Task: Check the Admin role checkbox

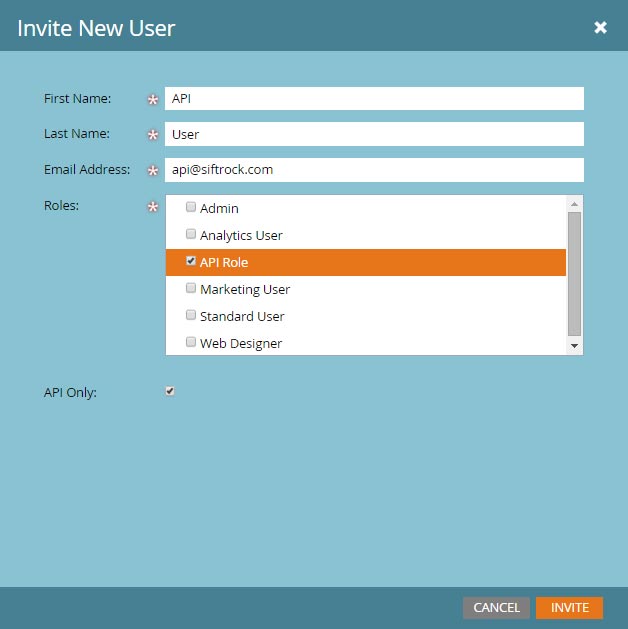Action: [191, 207]
